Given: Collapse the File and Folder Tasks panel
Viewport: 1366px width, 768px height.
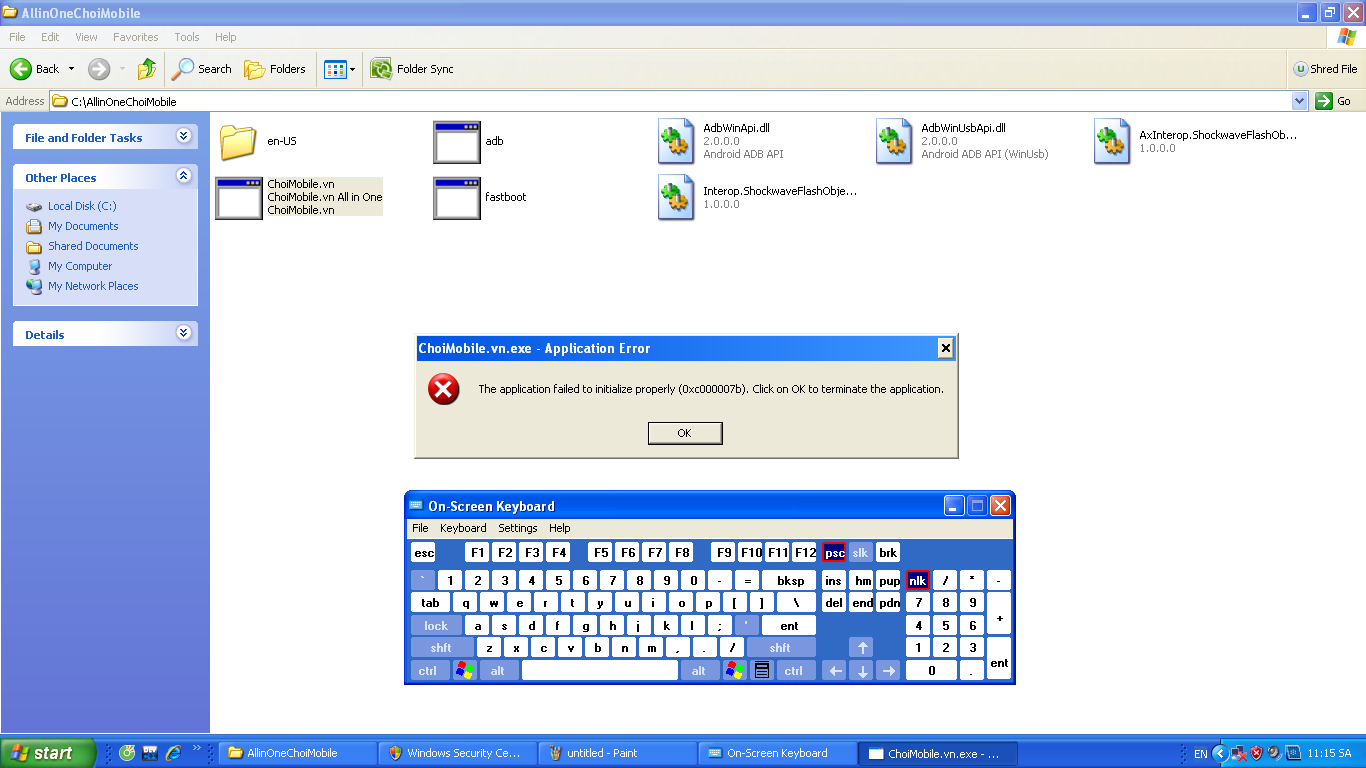Looking at the screenshot, I should (183, 136).
